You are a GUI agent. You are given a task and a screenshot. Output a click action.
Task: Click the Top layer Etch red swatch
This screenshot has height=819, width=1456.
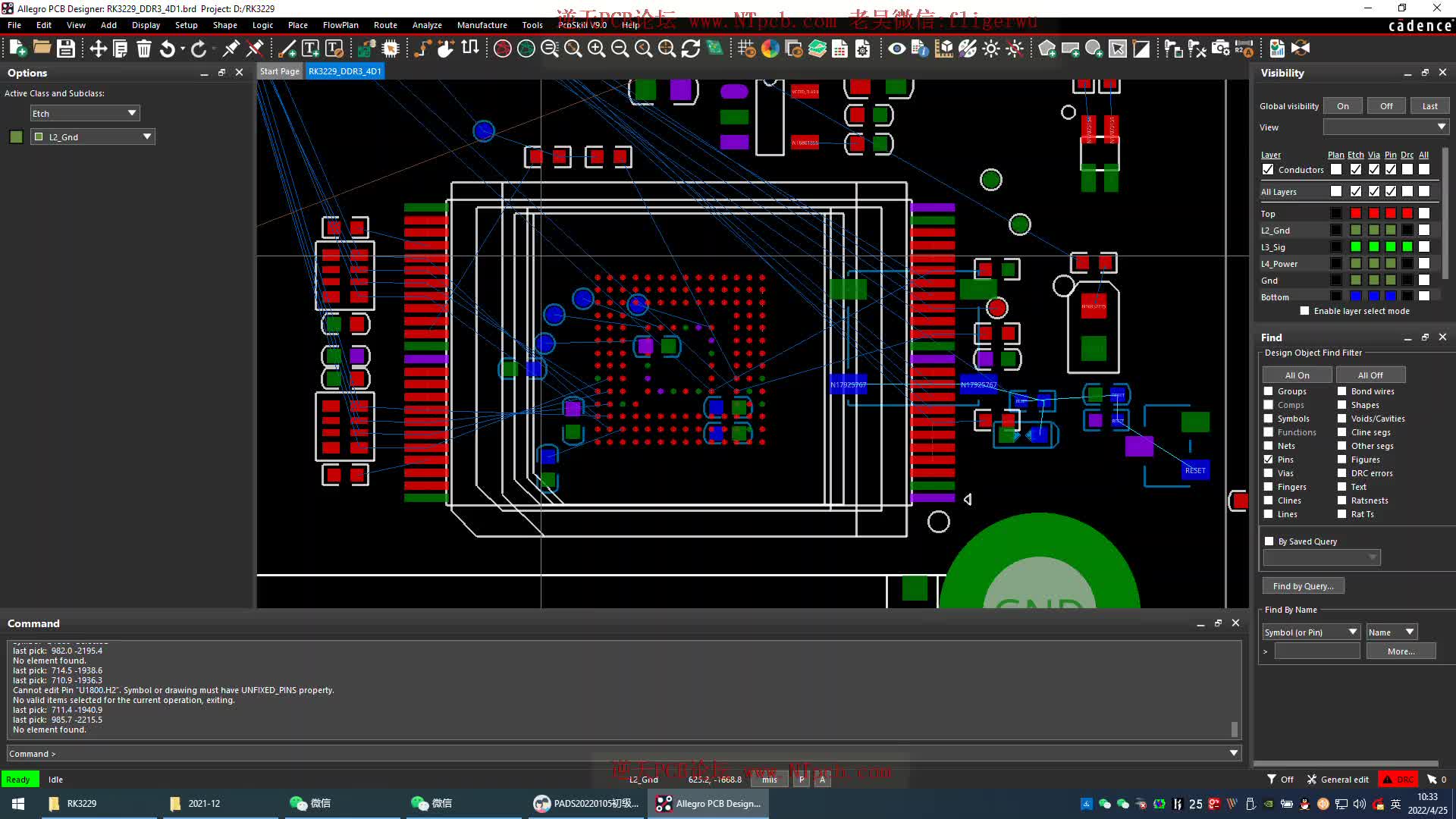pos(1356,213)
